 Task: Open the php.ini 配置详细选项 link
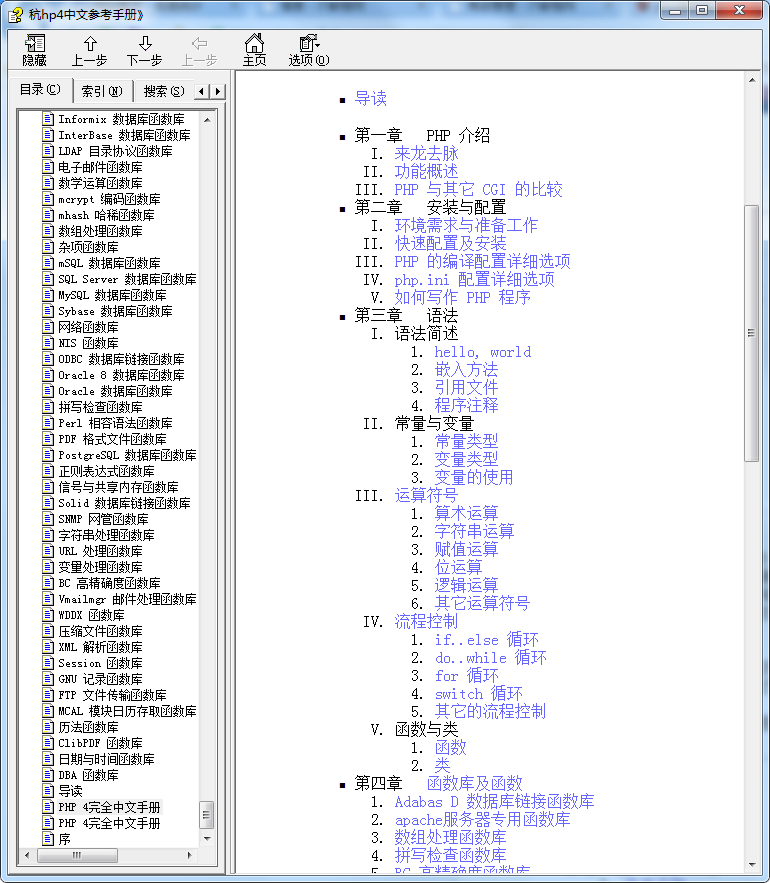(474, 280)
